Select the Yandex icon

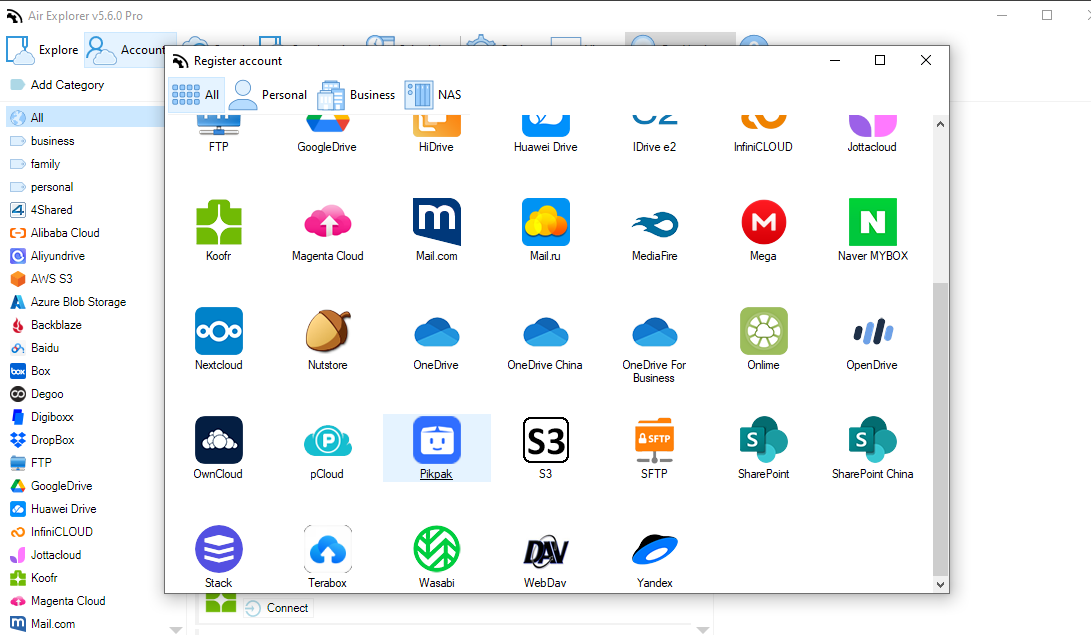point(654,549)
